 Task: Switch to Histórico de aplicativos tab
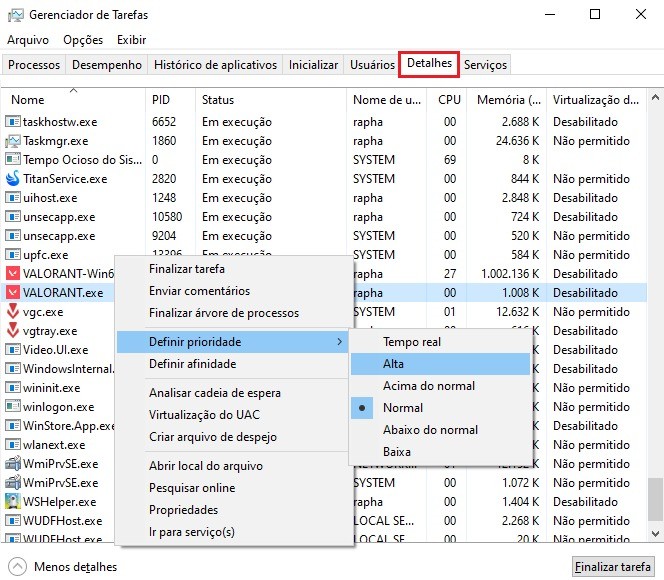tap(215, 65)
